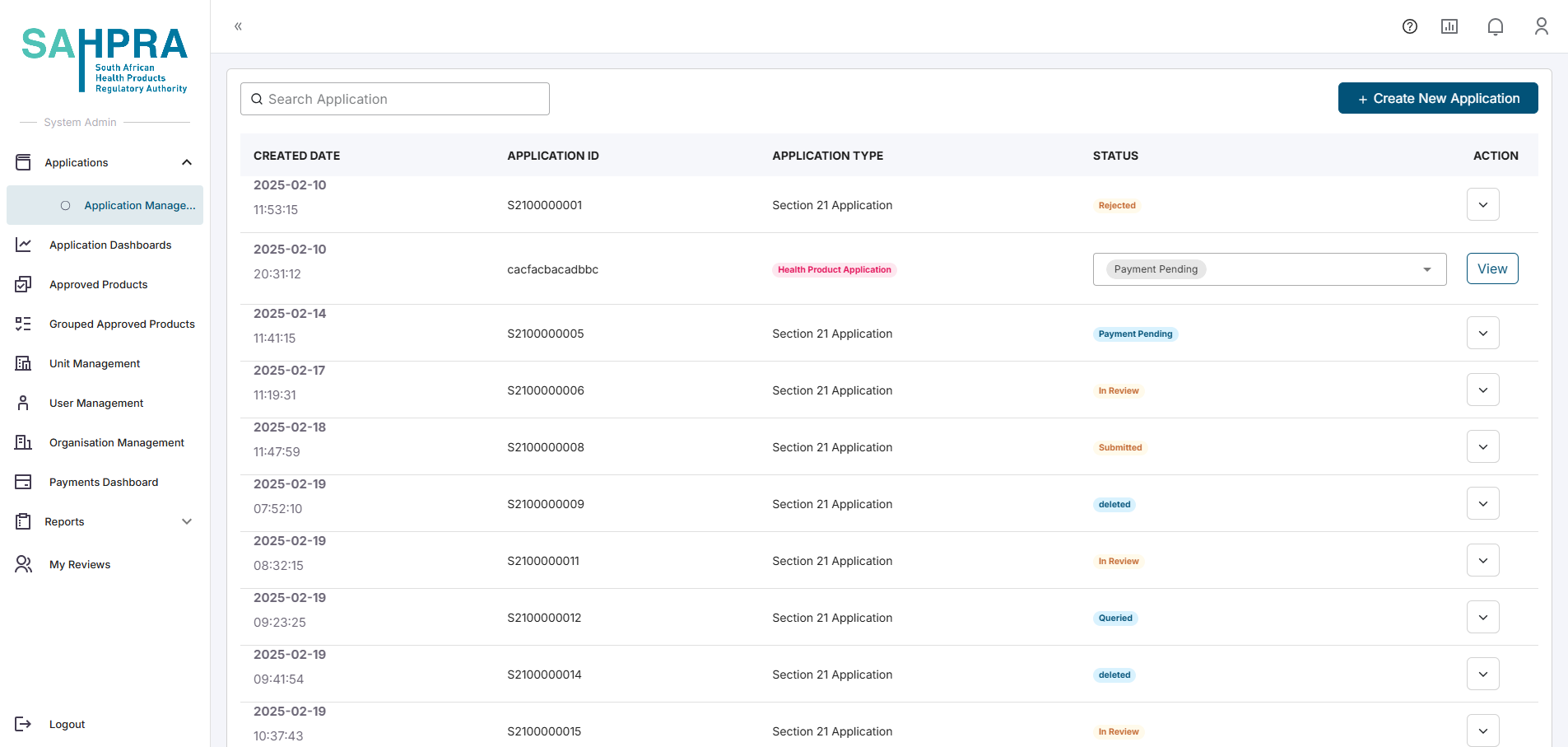Select the Application Management radio circle
The height and width of the screenshot is (747, 1568).
(65, 206)
